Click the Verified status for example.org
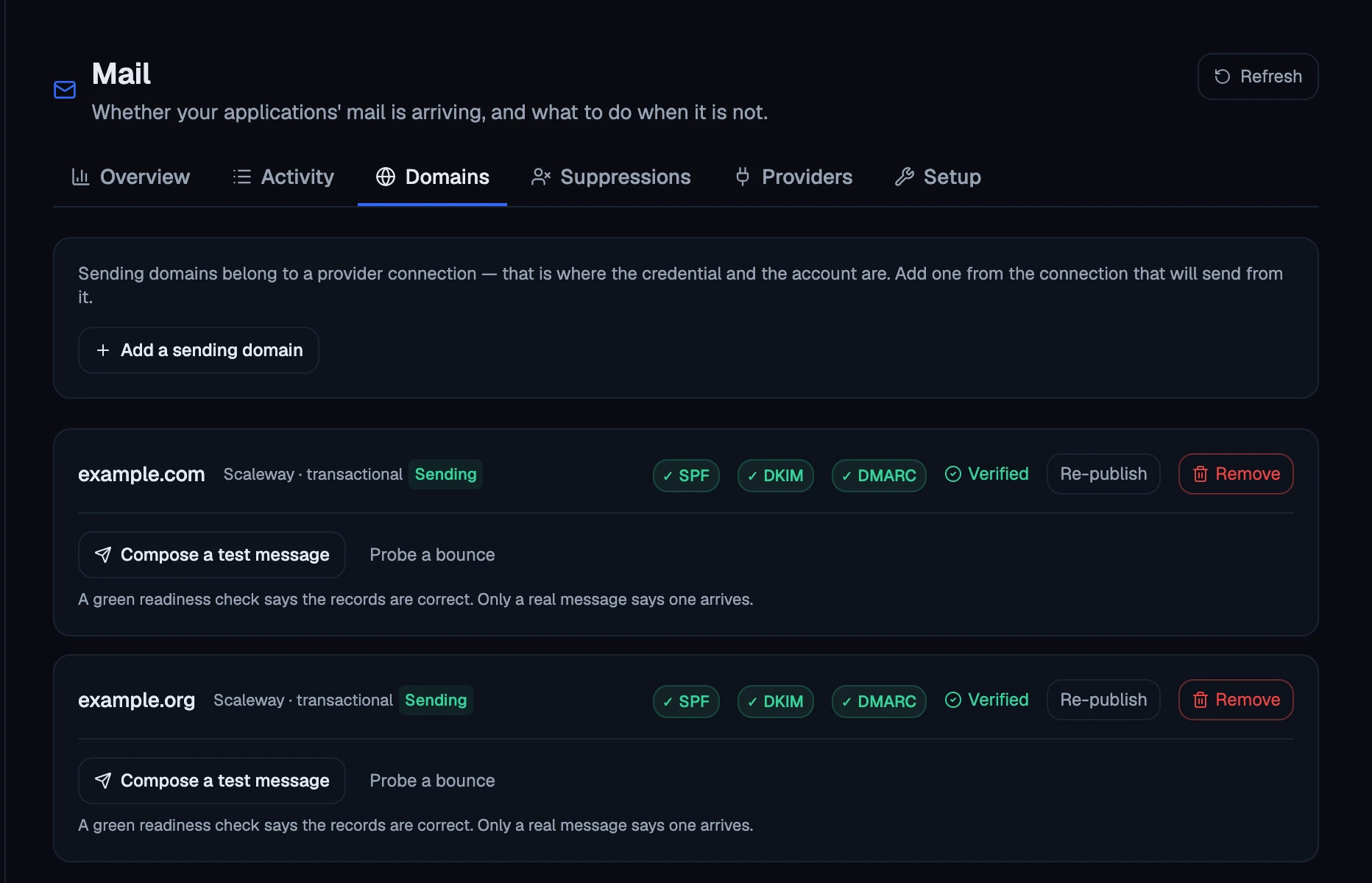The width and height of the screenshot is (1372, 883). [986, 700]
